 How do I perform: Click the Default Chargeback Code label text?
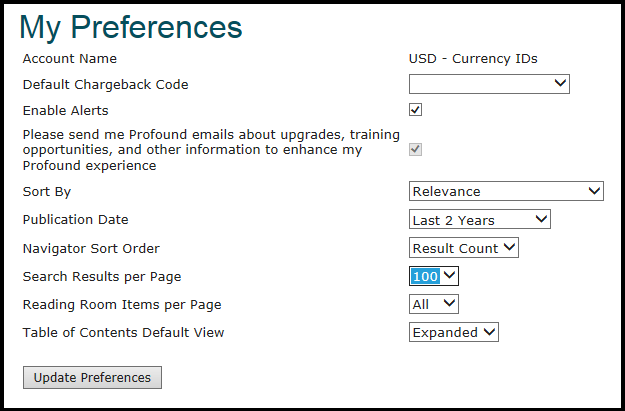click(x=105, y=85)
